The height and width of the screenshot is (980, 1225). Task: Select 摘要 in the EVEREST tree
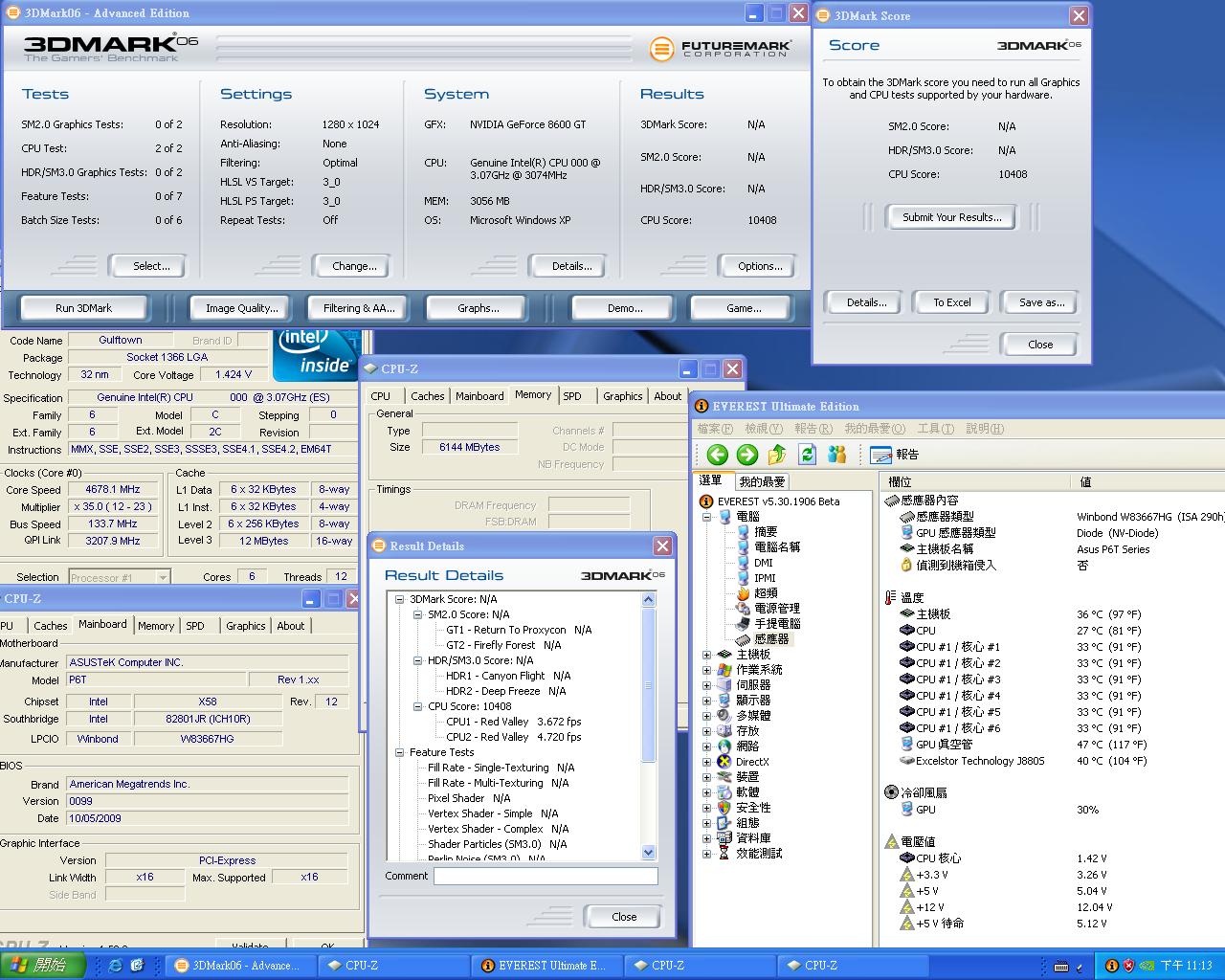(766, 532)
